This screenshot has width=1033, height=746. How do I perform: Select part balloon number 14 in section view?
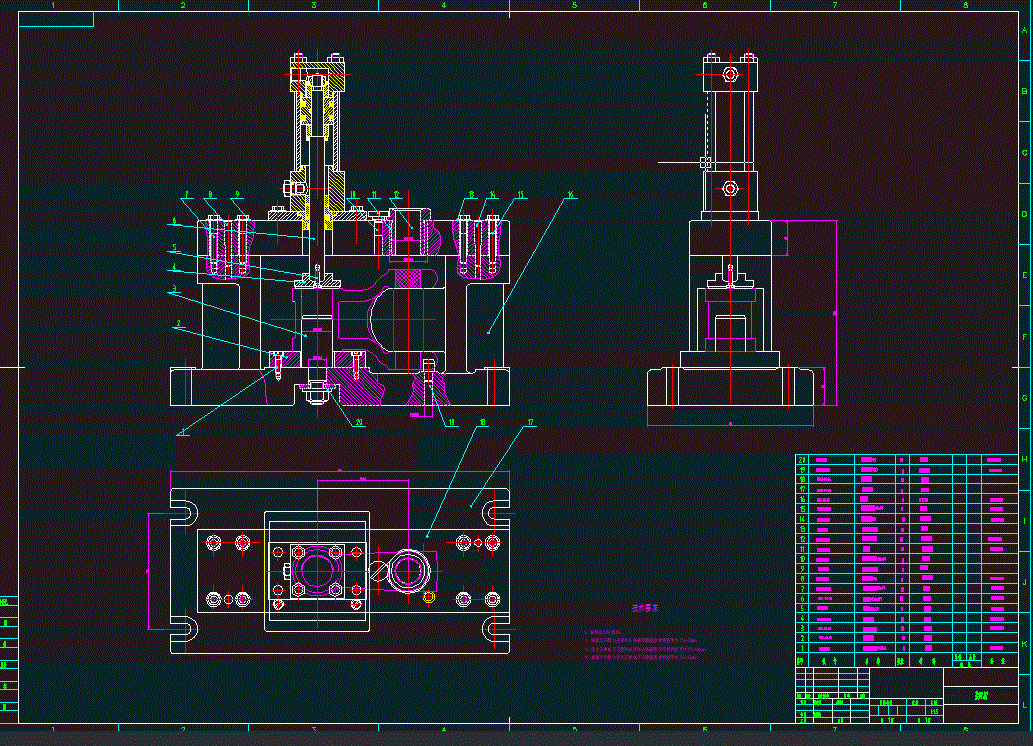click(493, 194)
